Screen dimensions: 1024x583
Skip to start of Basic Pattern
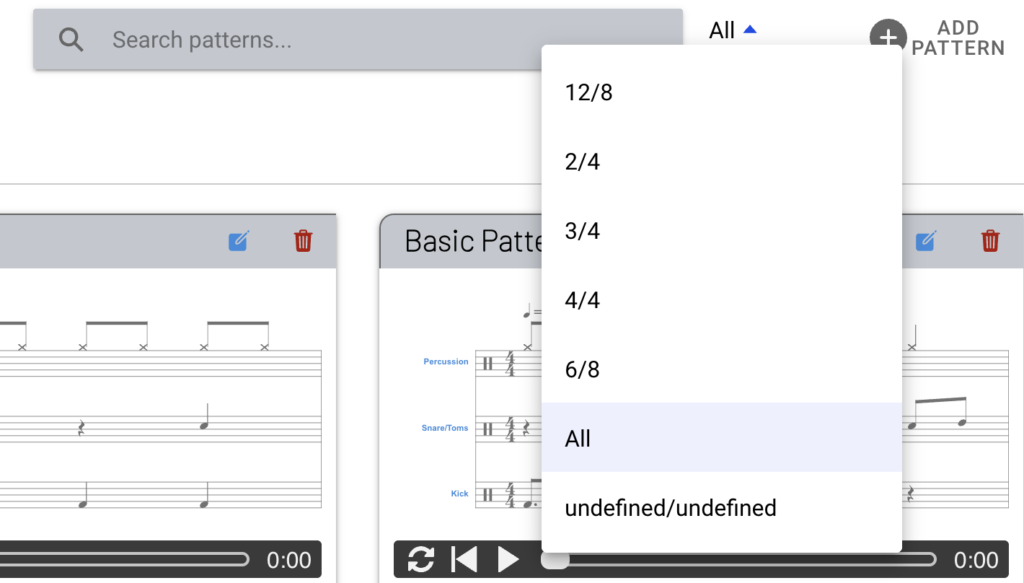(464, 559)
